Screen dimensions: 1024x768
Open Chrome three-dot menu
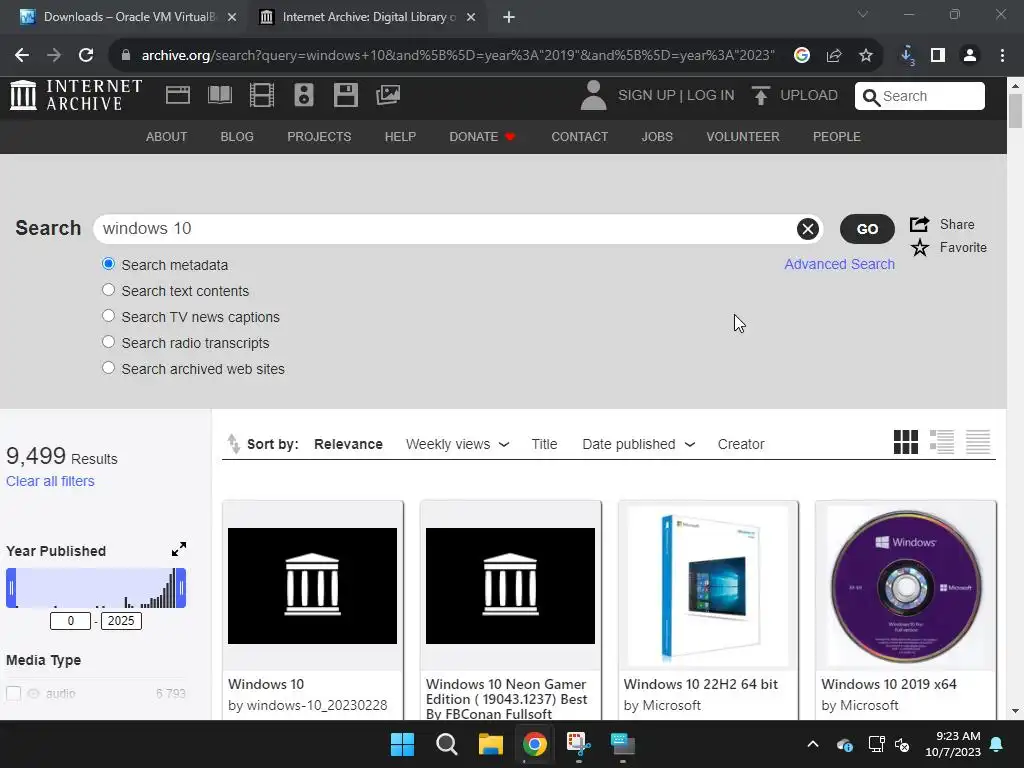1002,56
